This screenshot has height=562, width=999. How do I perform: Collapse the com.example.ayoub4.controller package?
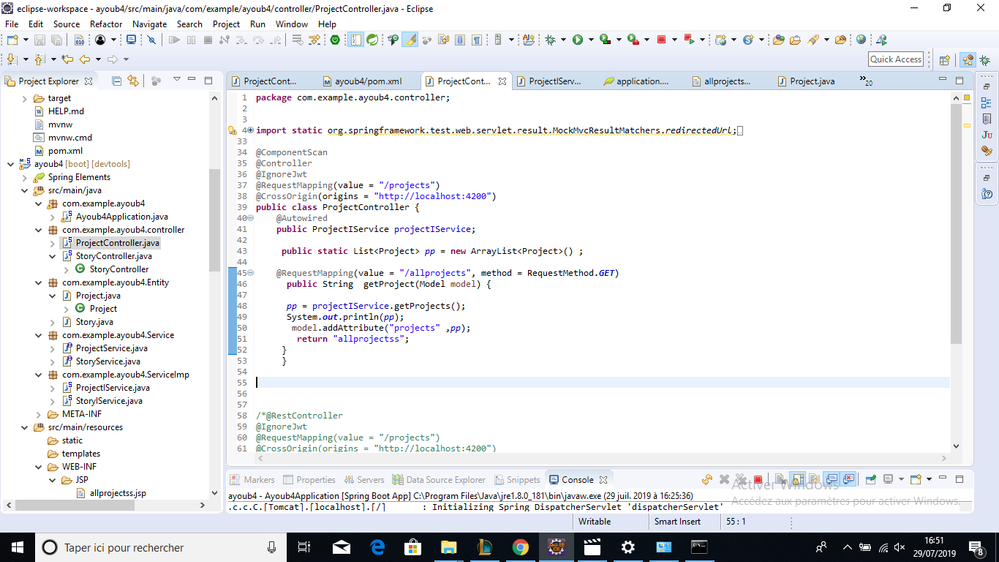[40, 230]
